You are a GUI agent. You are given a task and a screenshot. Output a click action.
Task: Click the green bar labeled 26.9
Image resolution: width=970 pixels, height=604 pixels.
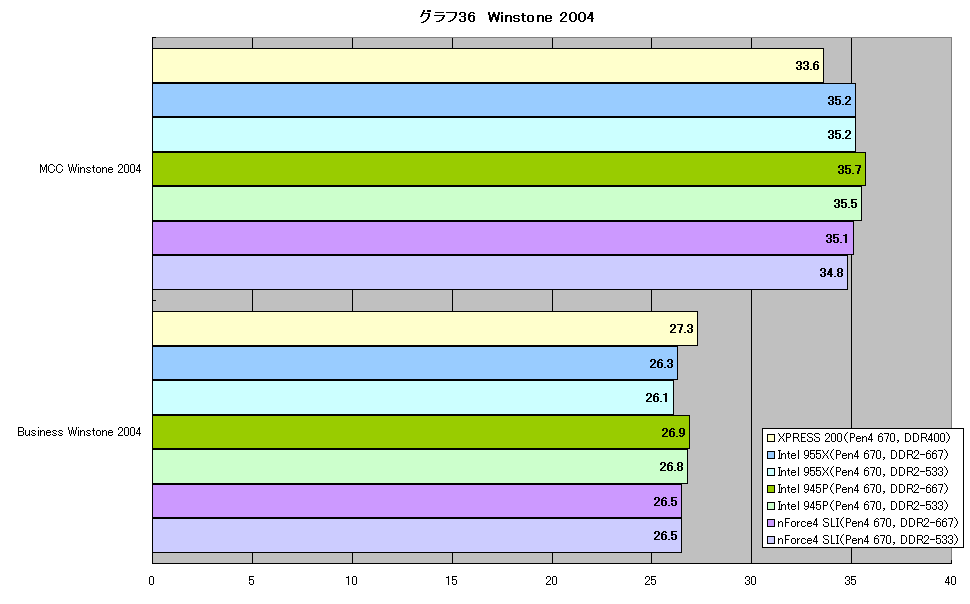coord(421,432)
